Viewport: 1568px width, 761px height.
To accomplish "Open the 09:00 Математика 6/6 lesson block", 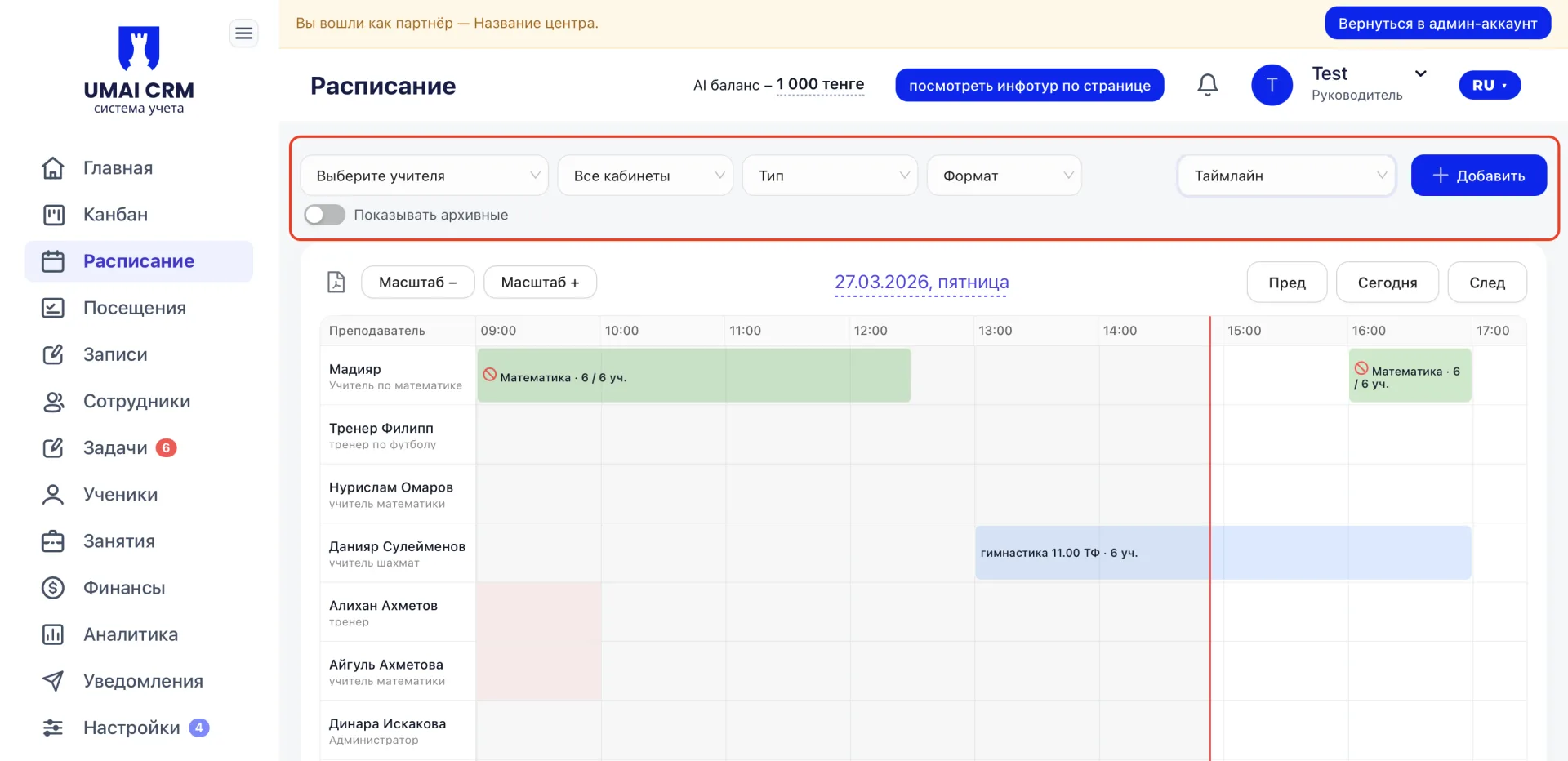I will point(693,376).
